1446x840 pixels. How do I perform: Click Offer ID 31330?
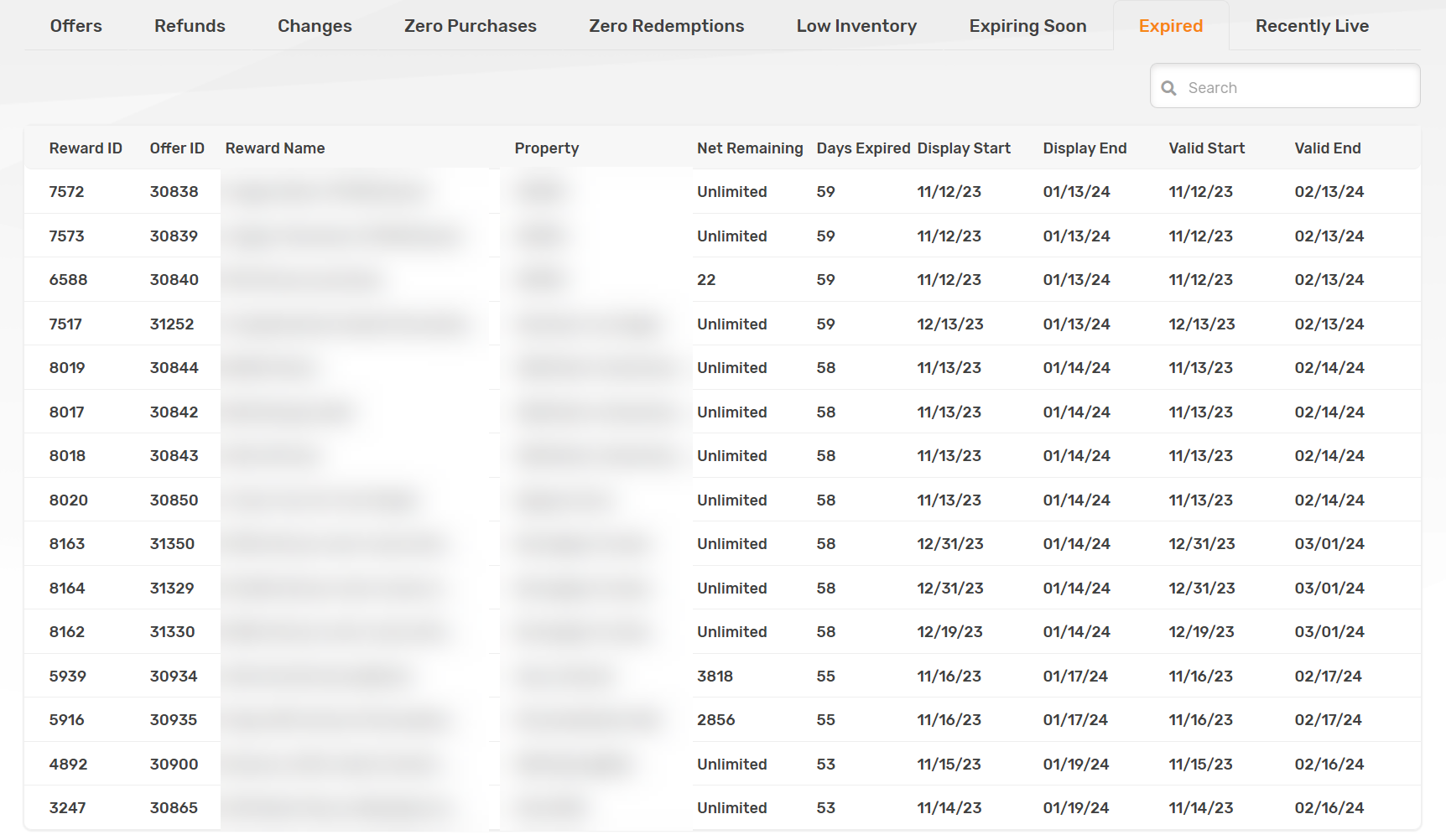point(172,632)
